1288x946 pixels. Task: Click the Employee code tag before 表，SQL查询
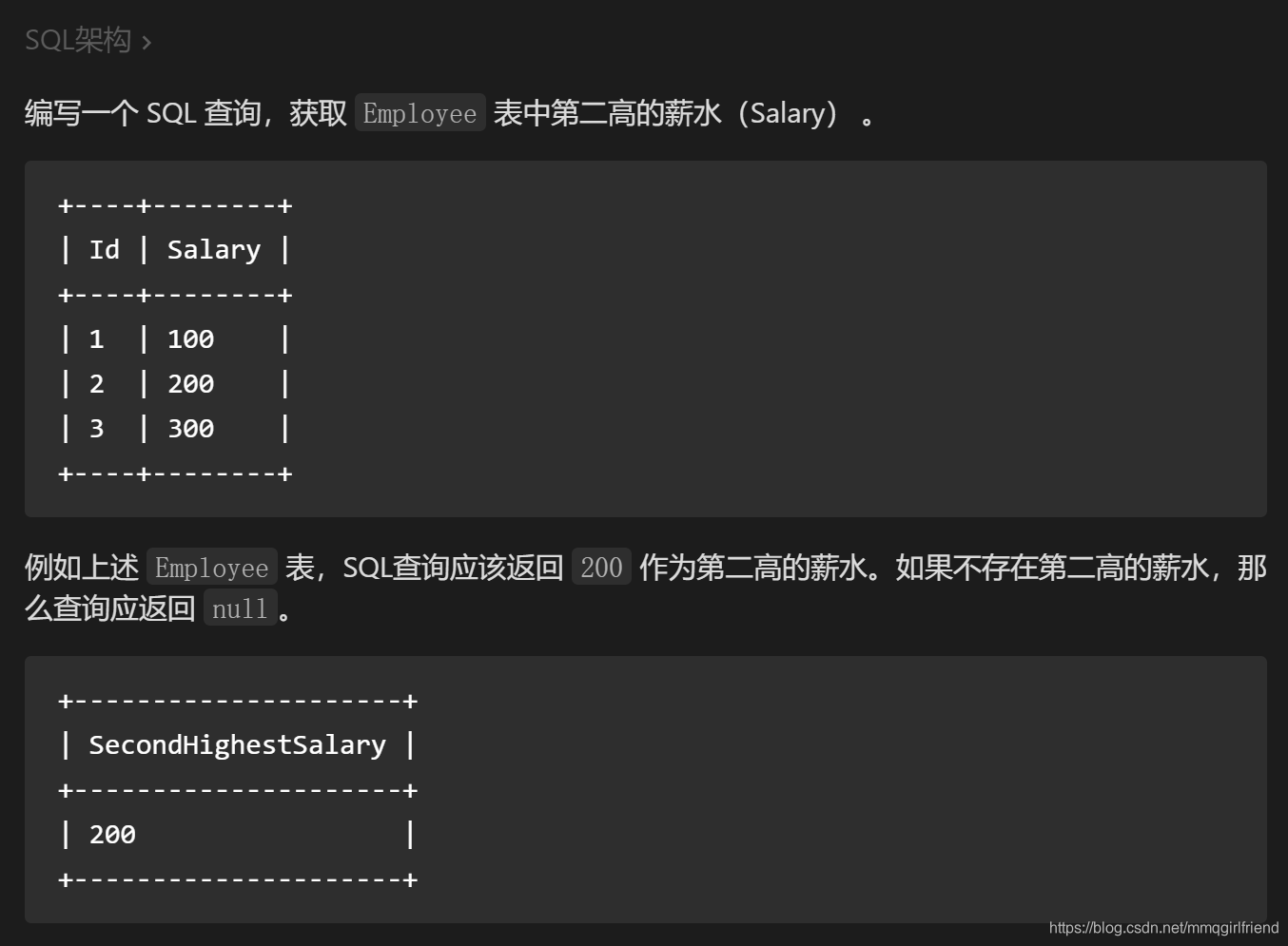(211, 568)
